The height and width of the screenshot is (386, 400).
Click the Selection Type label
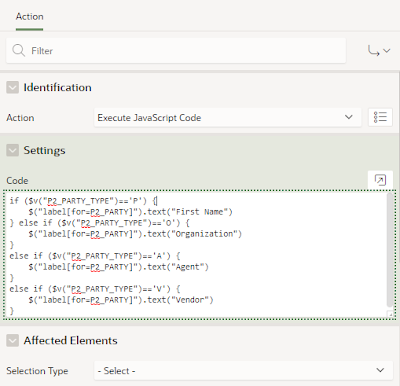[37, 371]
